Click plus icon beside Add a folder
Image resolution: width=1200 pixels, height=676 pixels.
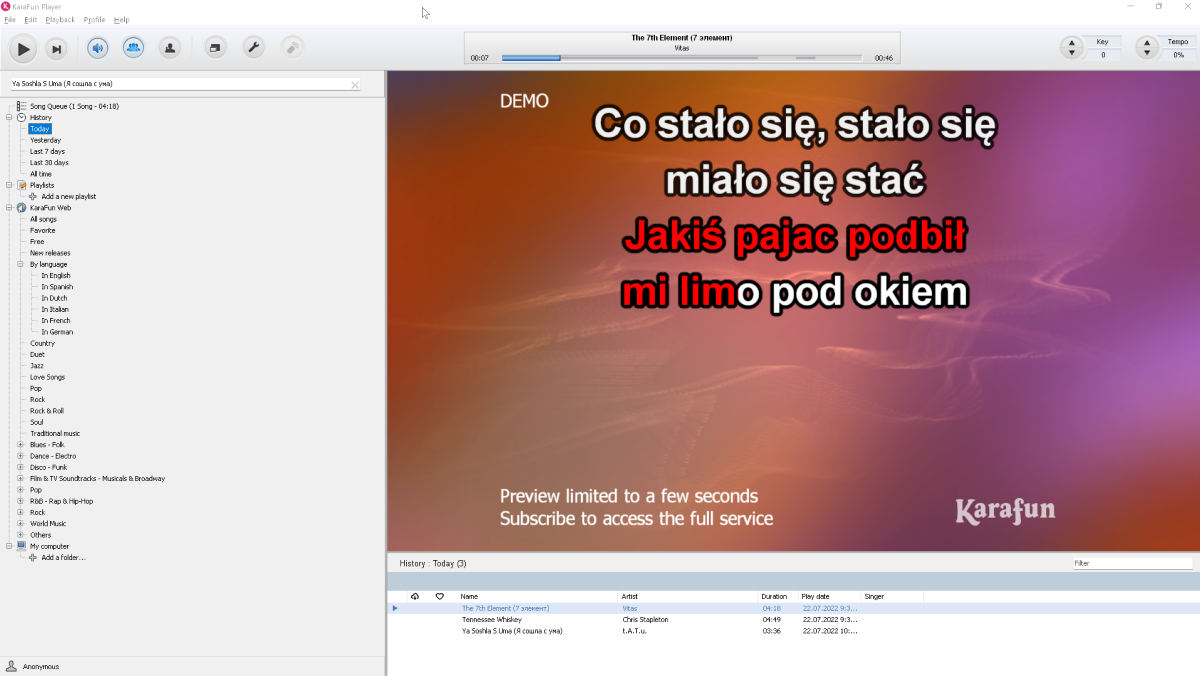33,557
